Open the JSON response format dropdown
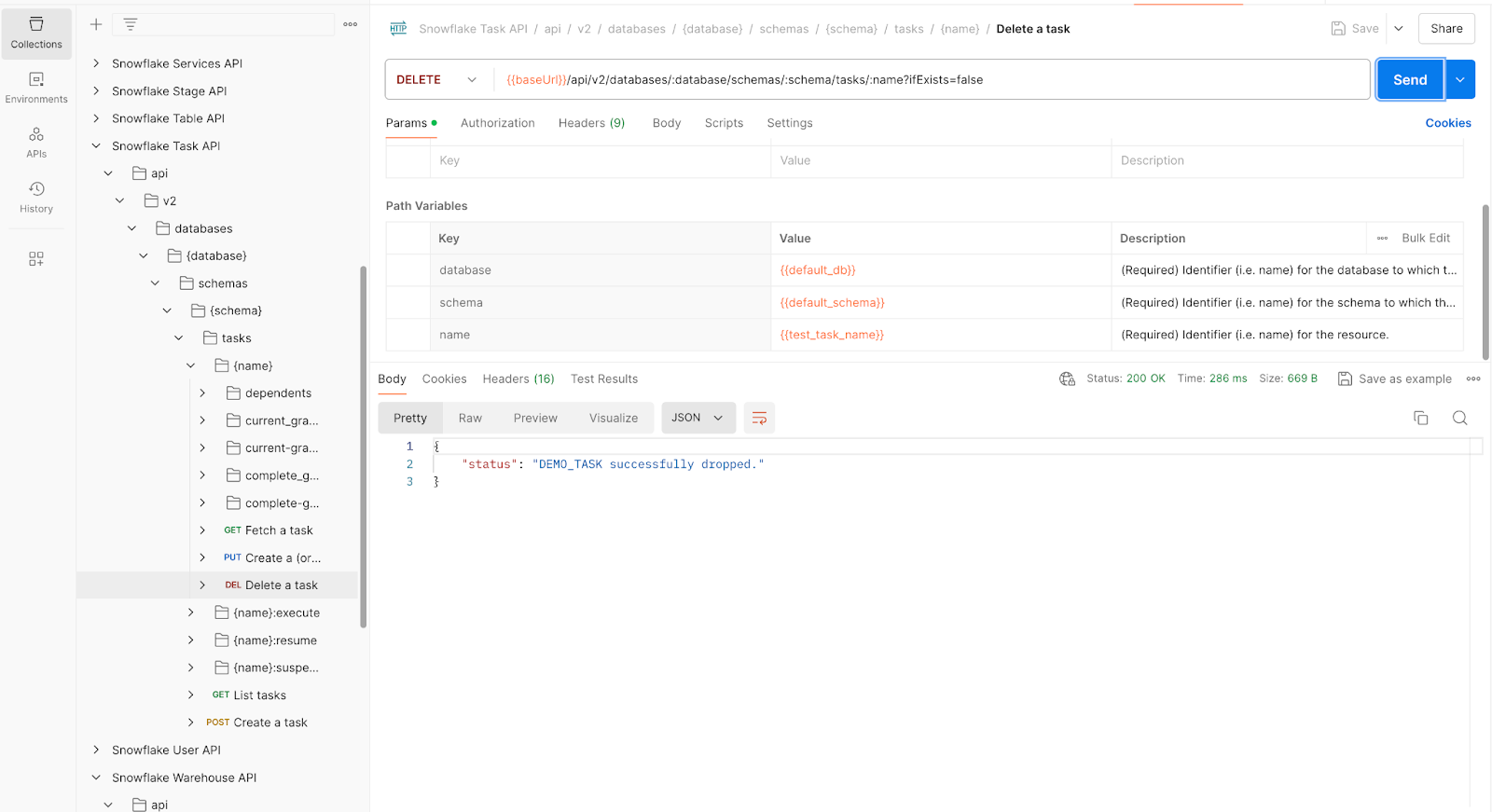The height and width of the screenshot is (812, 1492). click(698, 418)
